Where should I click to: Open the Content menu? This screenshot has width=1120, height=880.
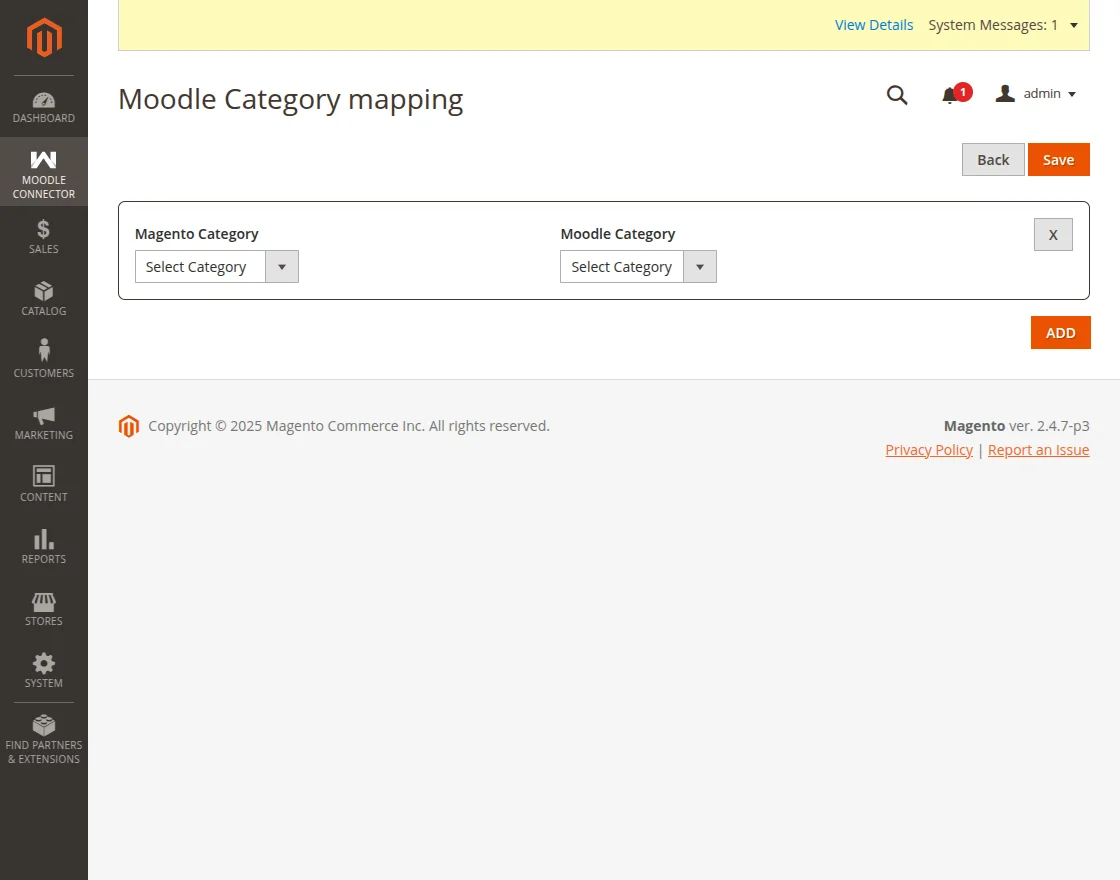pyautogui.click(x=44, y=485)
